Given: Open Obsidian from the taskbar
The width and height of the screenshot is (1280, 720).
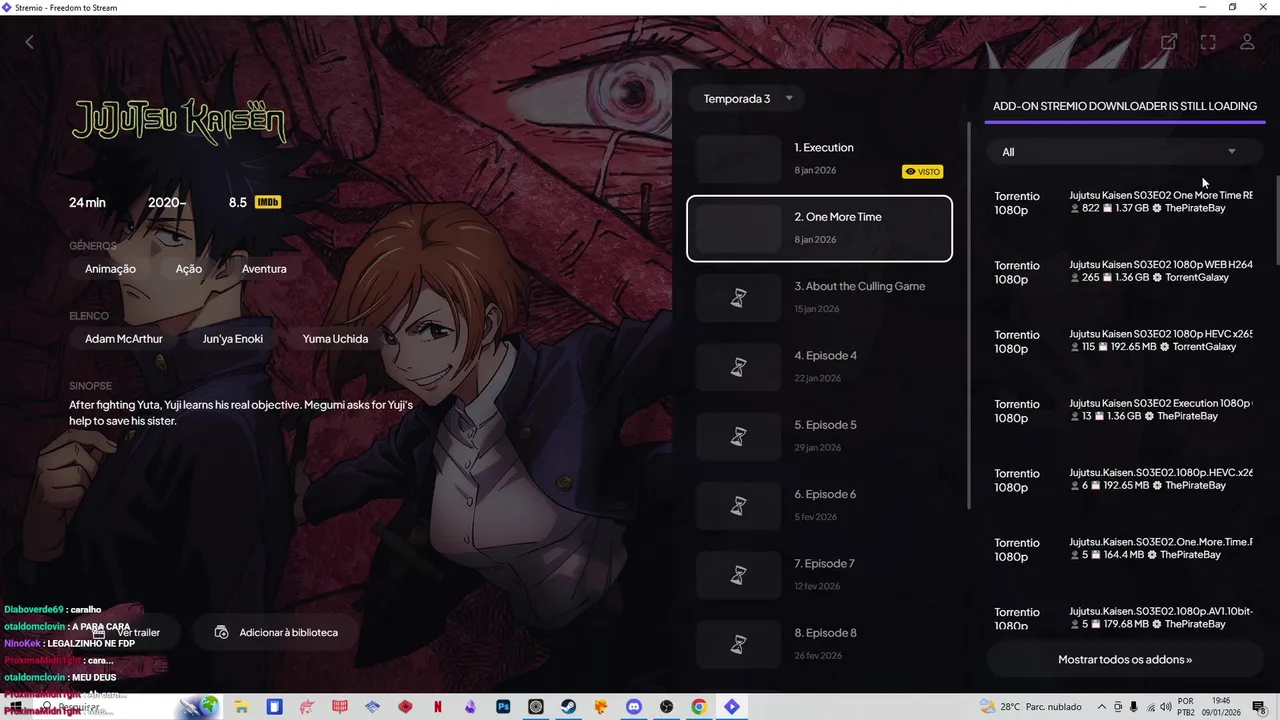Looking at the screenshot, I should 471,707.
